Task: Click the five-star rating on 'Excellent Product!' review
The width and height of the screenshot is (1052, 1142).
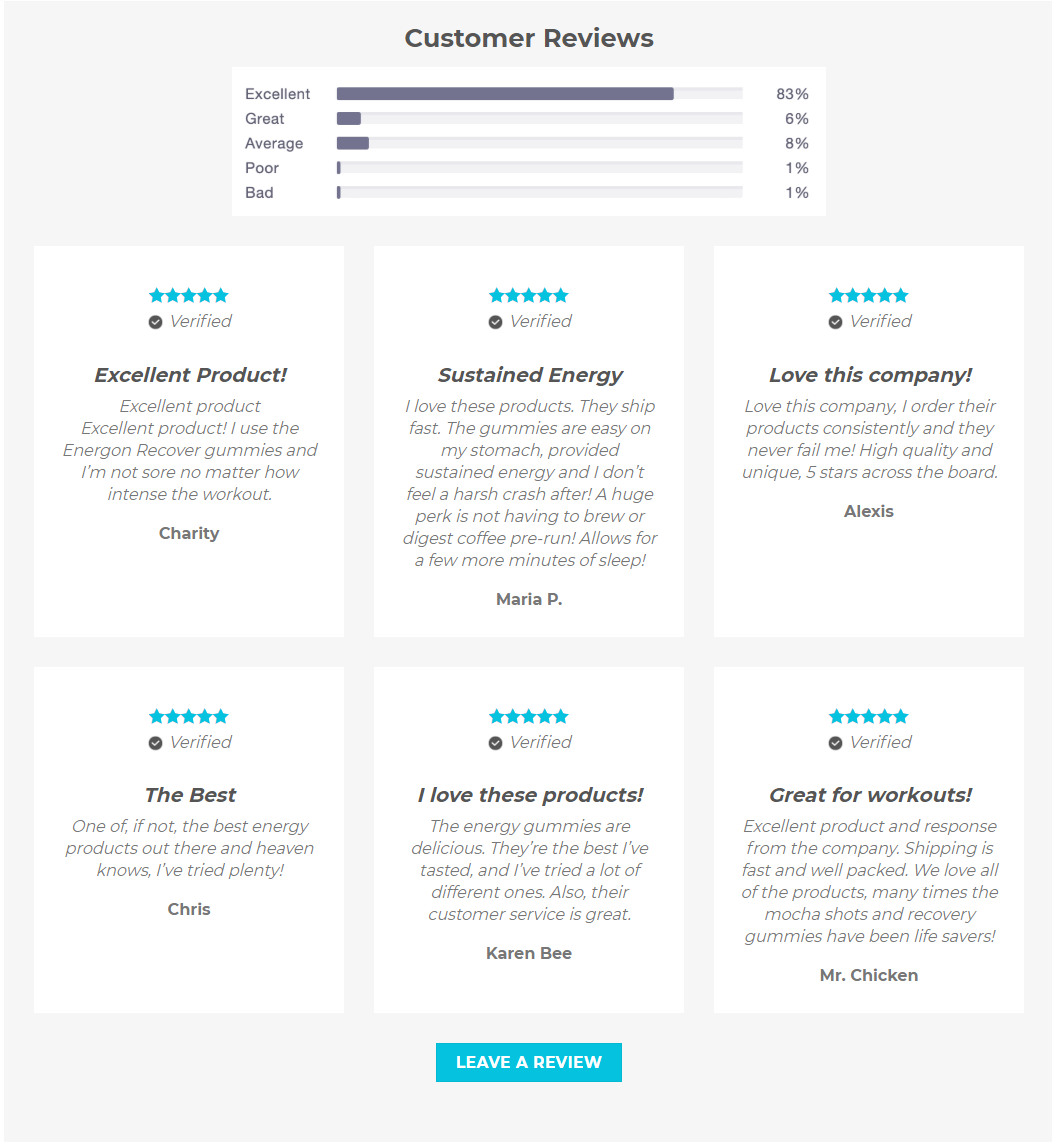Action: pos(189,296)
